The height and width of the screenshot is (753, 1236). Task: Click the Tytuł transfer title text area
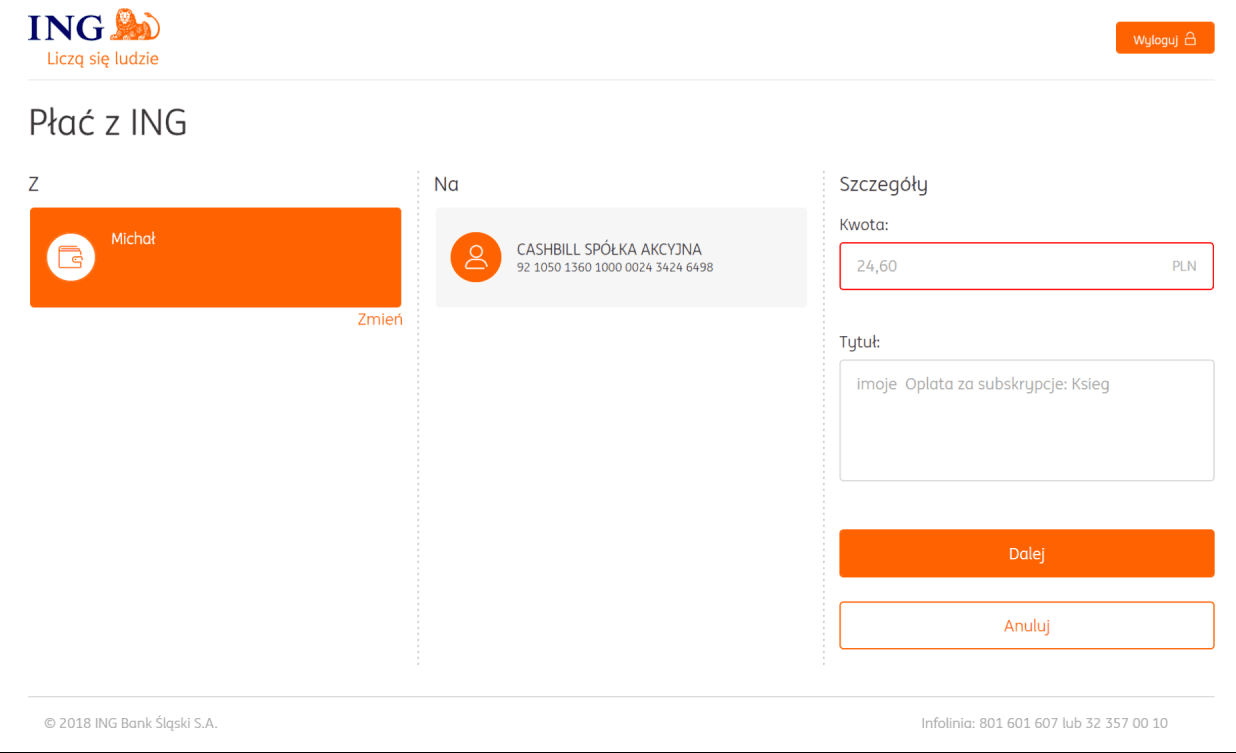tap(1027, 420)
